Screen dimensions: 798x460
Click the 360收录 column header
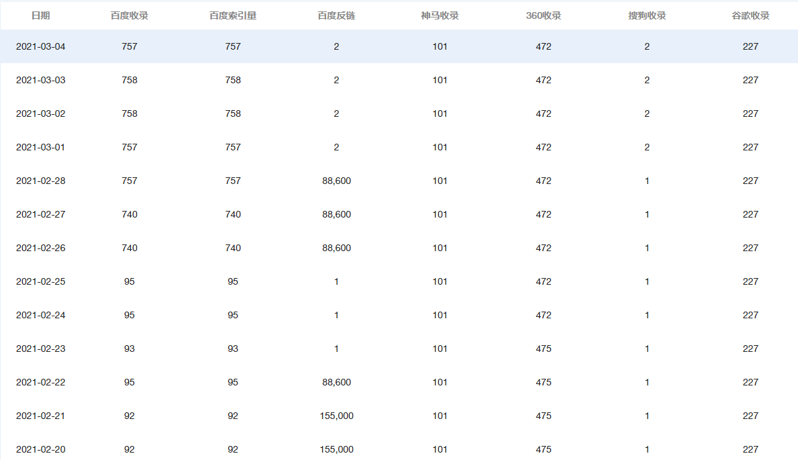coord(543,17)
